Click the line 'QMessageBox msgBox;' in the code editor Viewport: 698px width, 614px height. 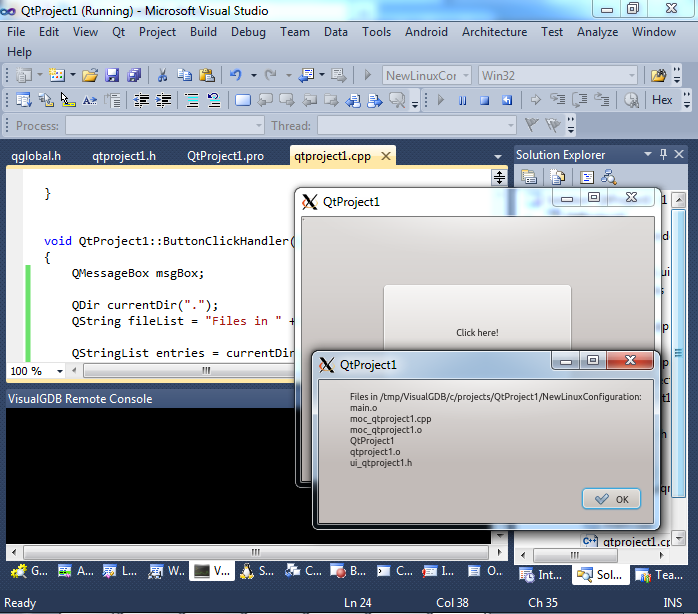(x=138, y=273)
